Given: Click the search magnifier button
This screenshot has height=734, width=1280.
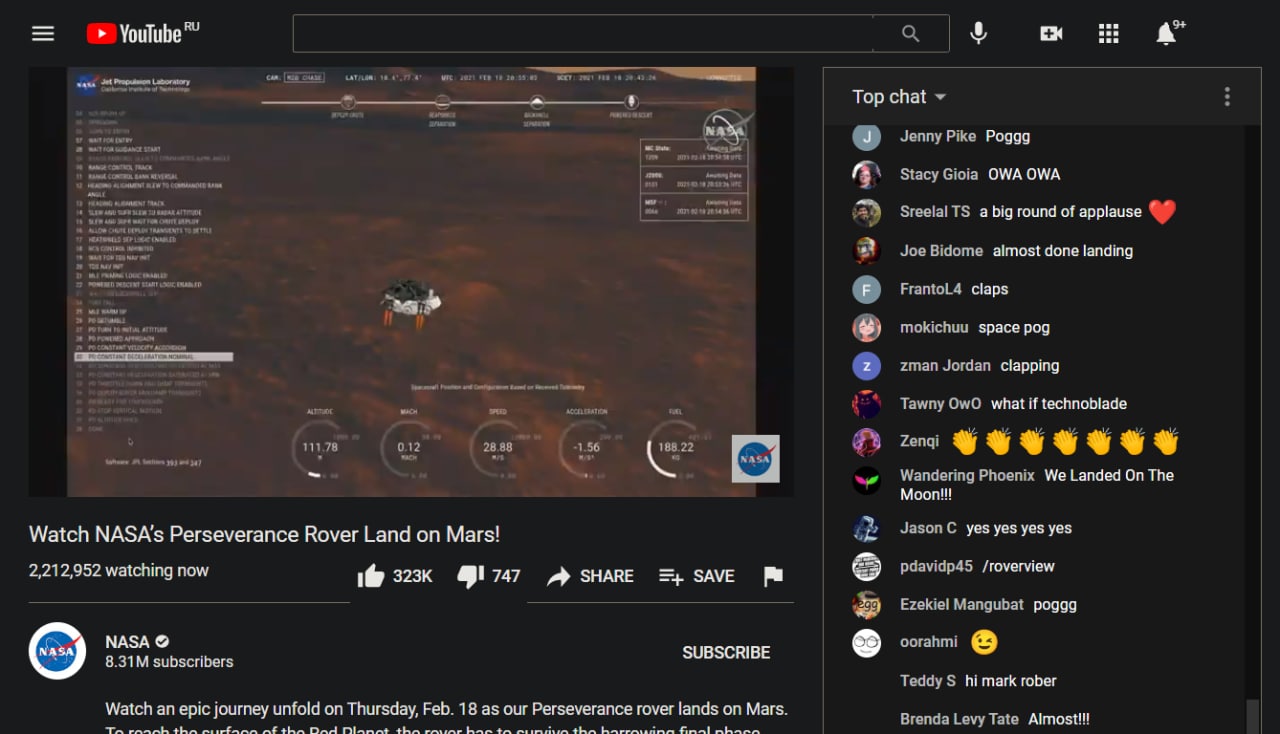Looking at the screenshot, I should pyautogui.click(x=910, y=33).
